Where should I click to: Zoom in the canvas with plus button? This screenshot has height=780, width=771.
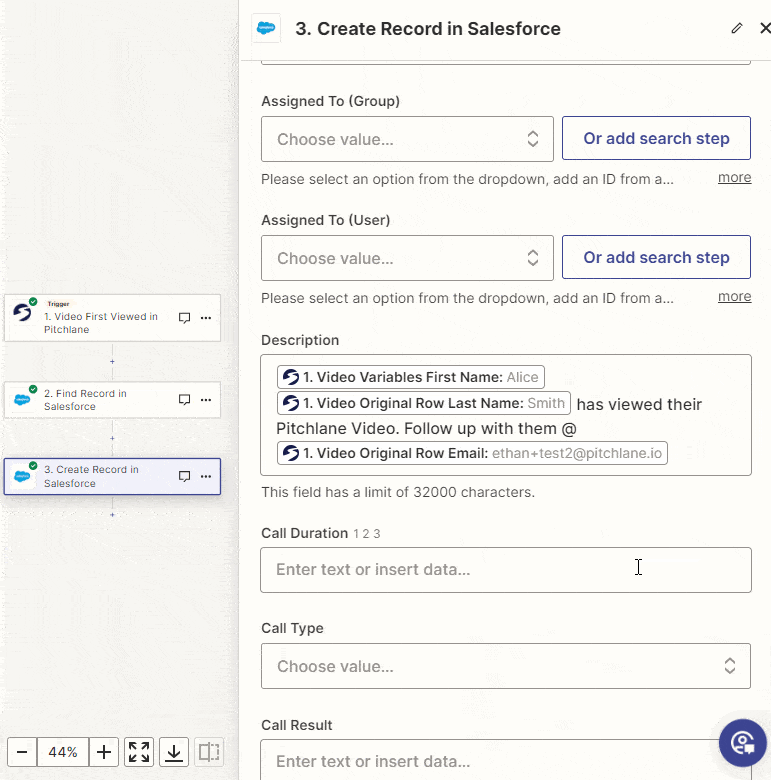coord(103,752)
